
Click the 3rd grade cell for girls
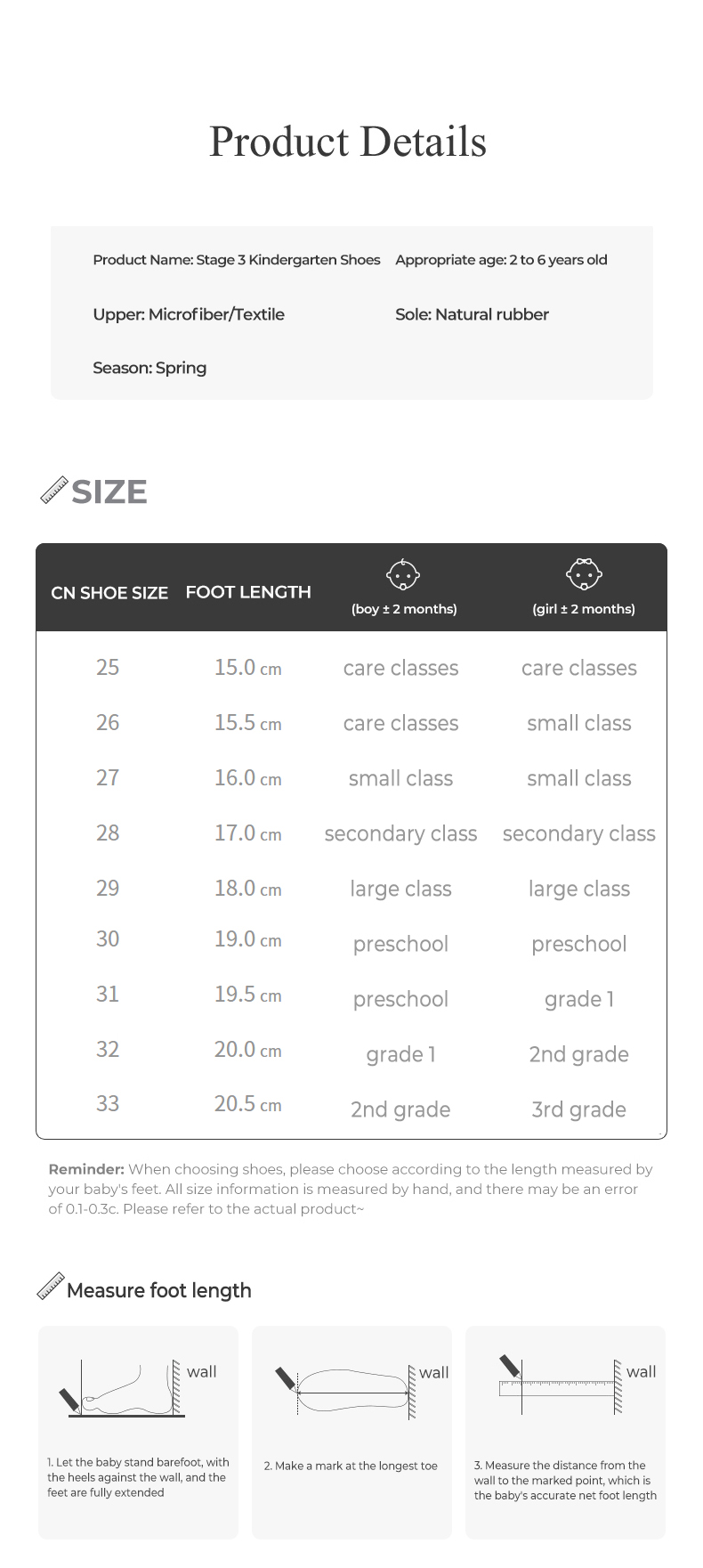click(x=578, y=1109)
